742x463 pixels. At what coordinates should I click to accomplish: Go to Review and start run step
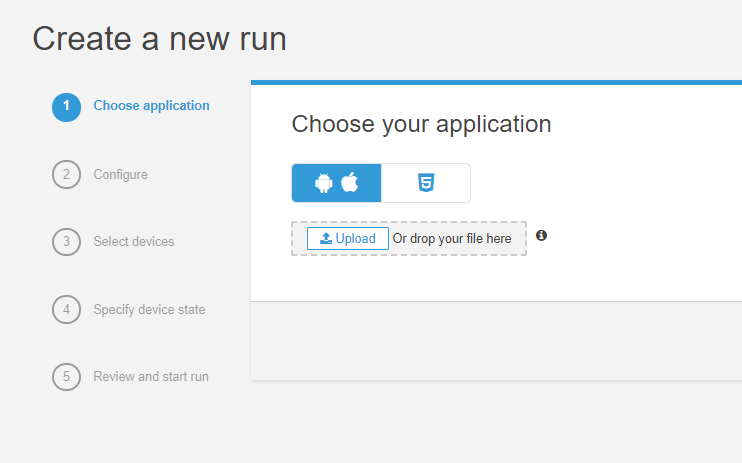point(151,376)
